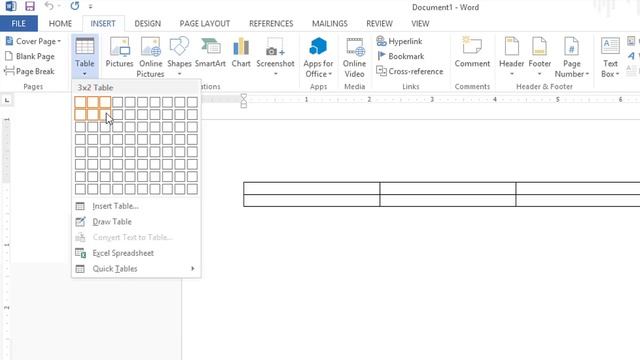Viewport: 640px width, 360px height.
Task: Click the bottom-right cell of the table grid
Action: [x=192, y=189]
